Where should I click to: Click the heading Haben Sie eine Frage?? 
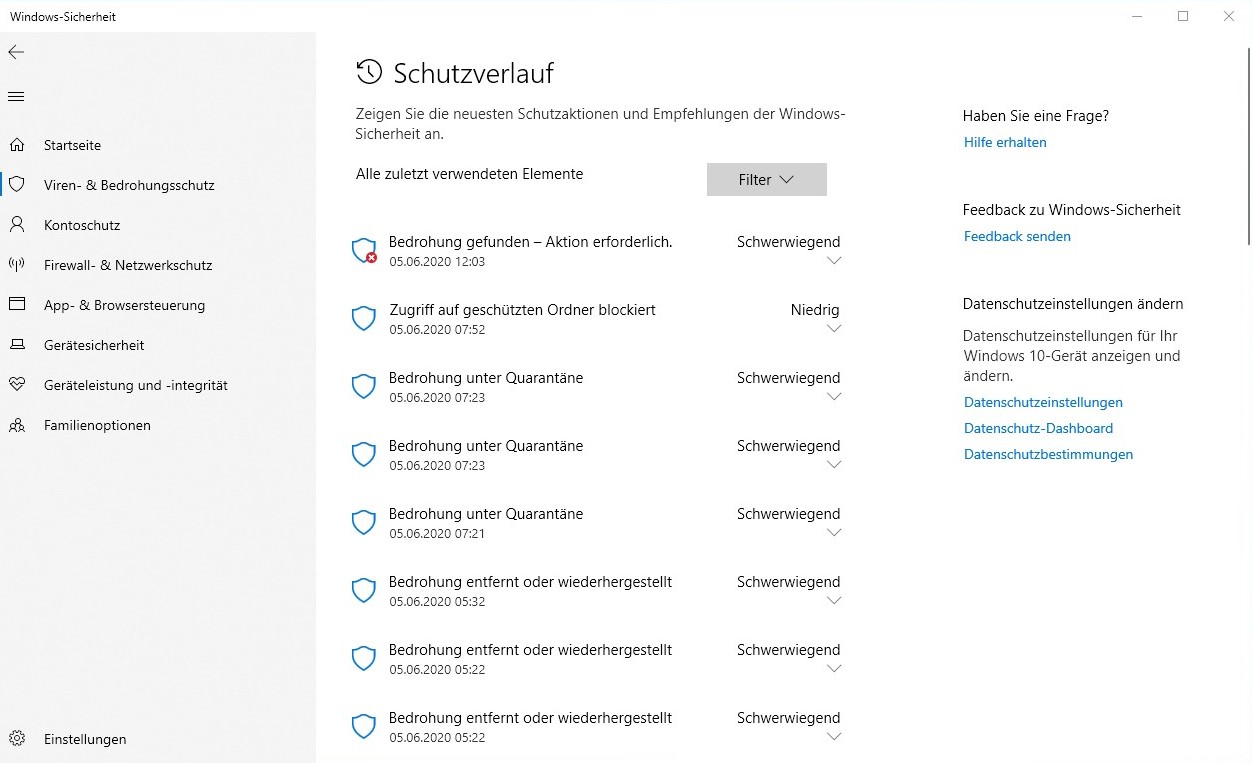click(1036, 116)
